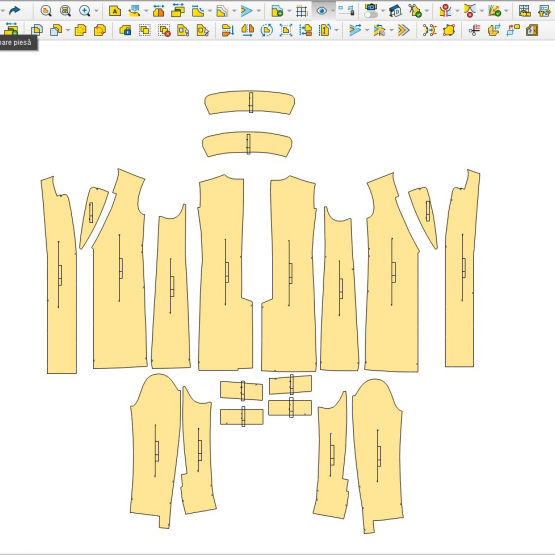This screenshot has height=555, width=555.
Task: Click the lock piece icon with padlock
Action: point(125,30)
